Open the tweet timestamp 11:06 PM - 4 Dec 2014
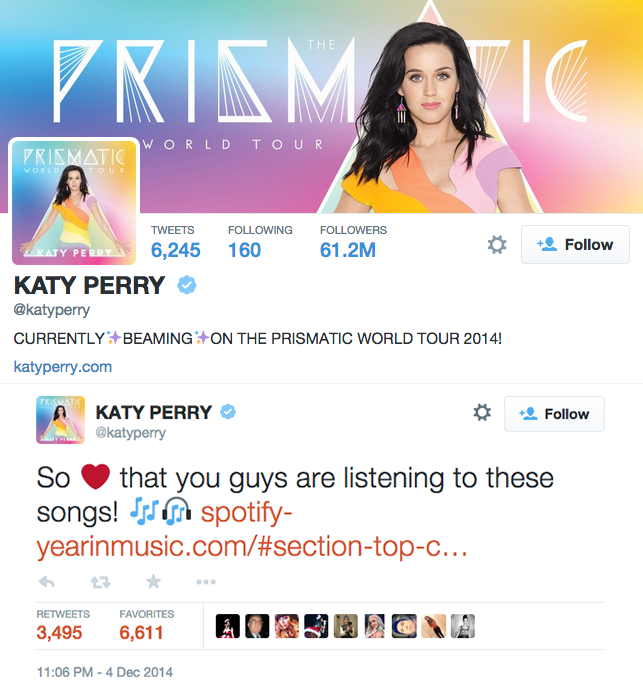Image resolution: width=643 pixels, height=685 pixels. click(105, 672)
